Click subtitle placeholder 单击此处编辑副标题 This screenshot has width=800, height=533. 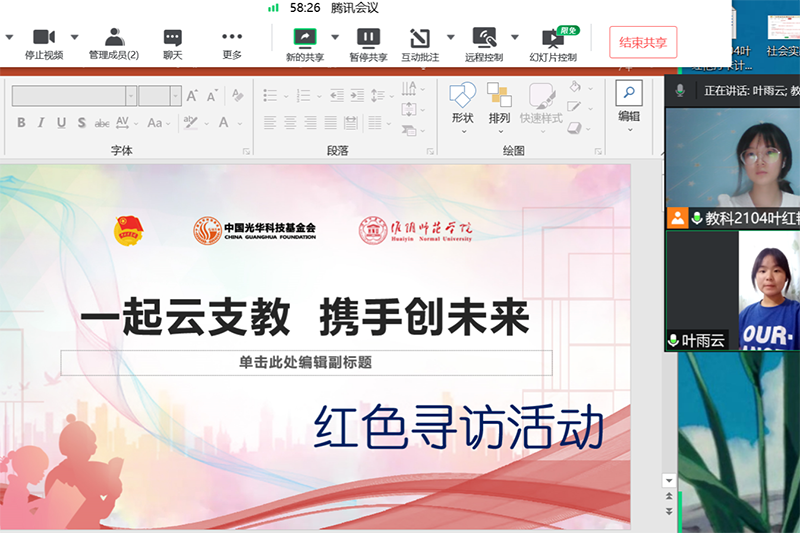click(x=306, y=362)
